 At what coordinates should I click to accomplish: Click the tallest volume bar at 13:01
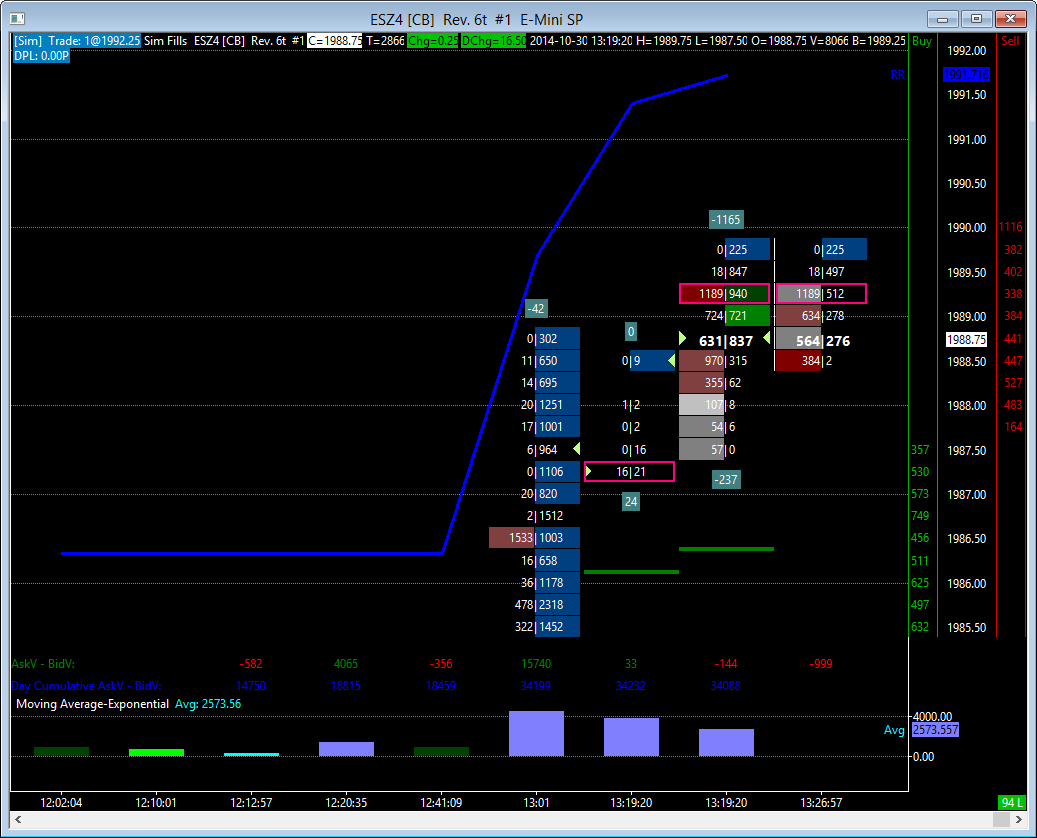(536, 733)
